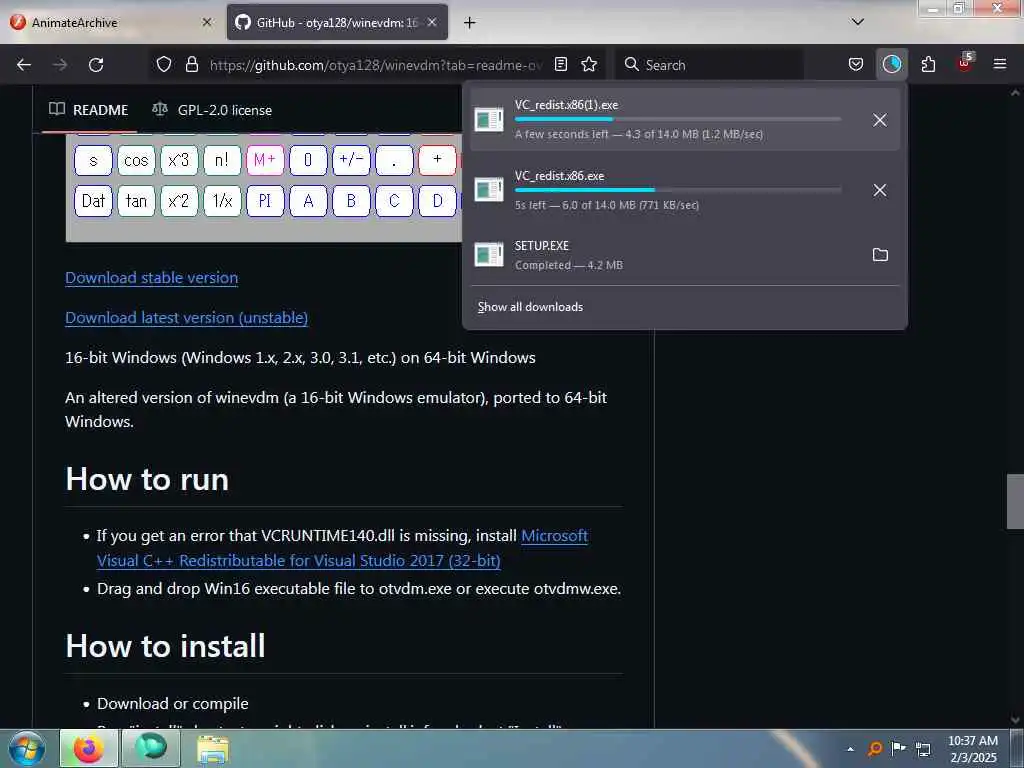This screenshot has width=1024, height=768.
Task: Reload the current GitHub page
Action: coord(96,65)
